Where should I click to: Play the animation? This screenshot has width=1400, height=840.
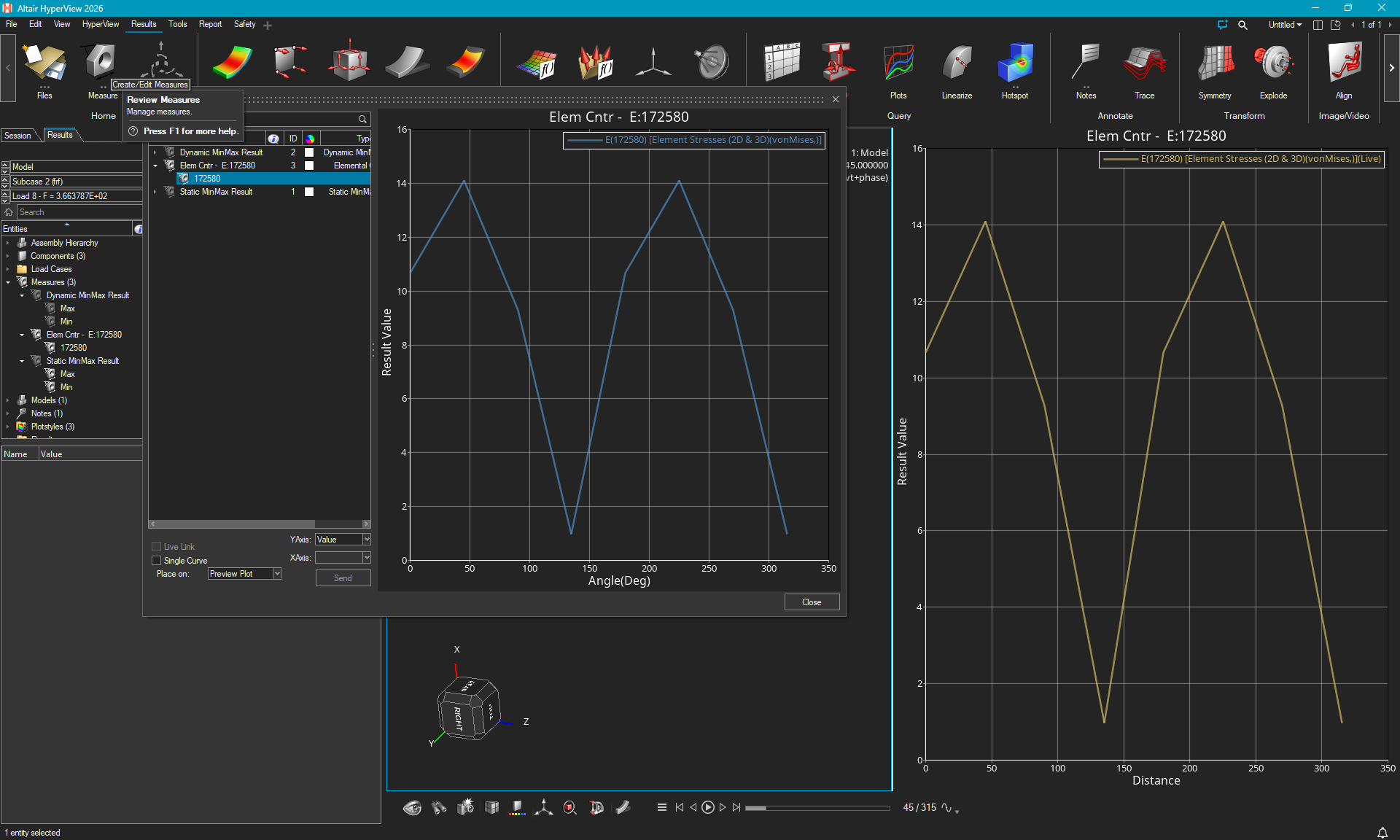[x=707, y=807]
